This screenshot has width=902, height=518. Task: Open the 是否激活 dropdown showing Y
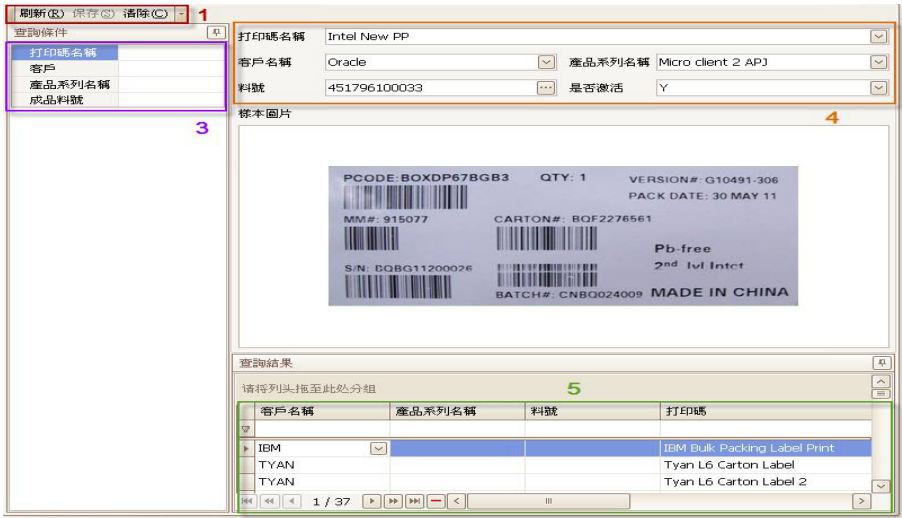pyautogui.click(x=878, y=88)
